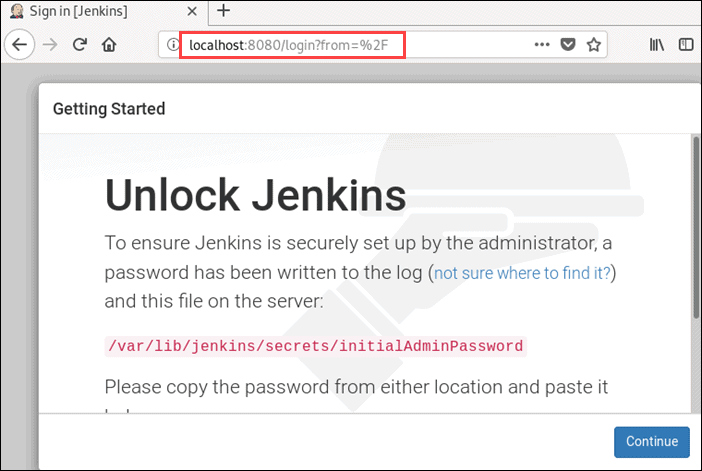Bookmark this page with the star icon
This screenshot has height=471, width=702.
[x=594, y=44]
